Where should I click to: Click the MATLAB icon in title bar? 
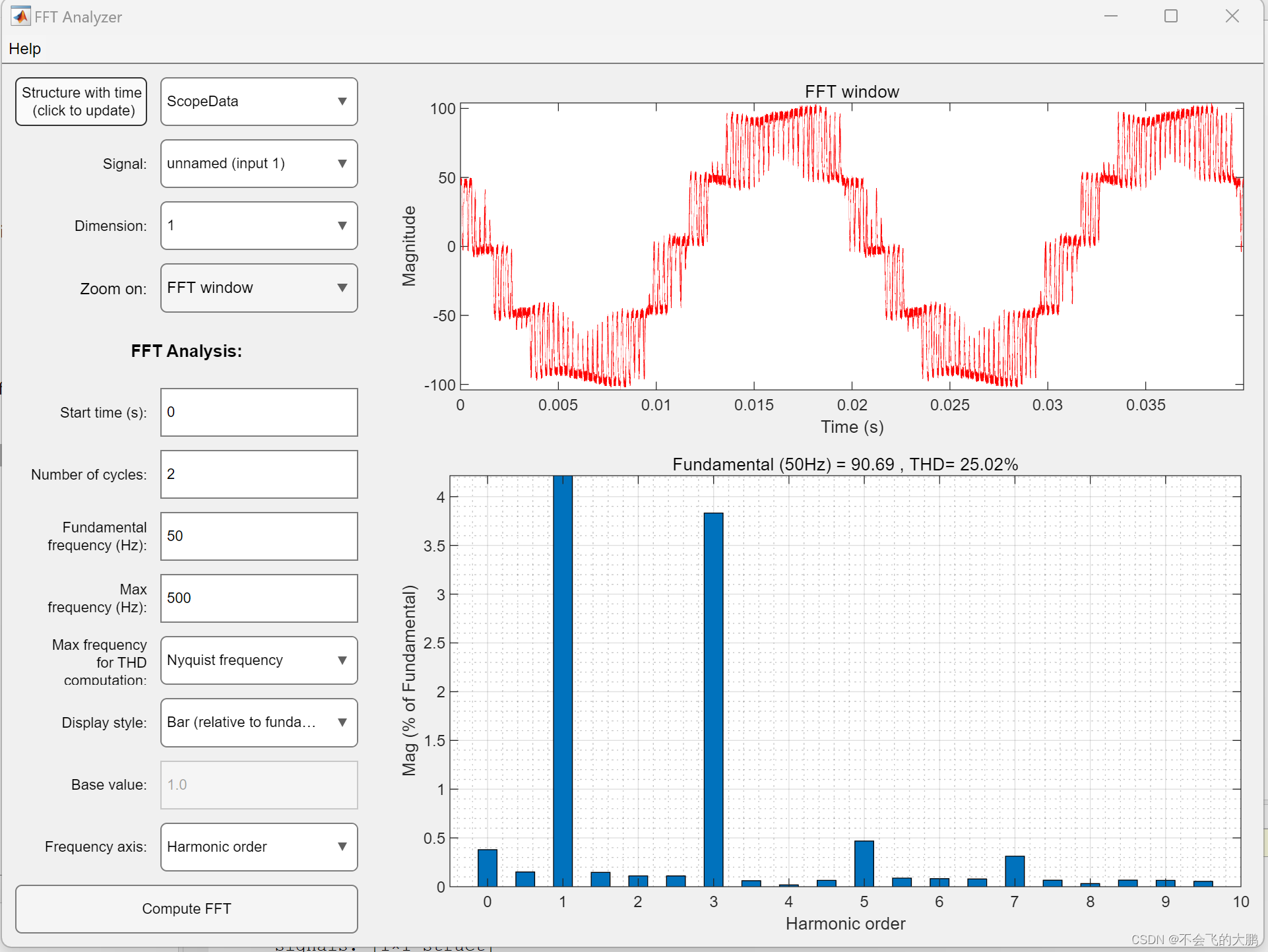[x=20, y=16]
